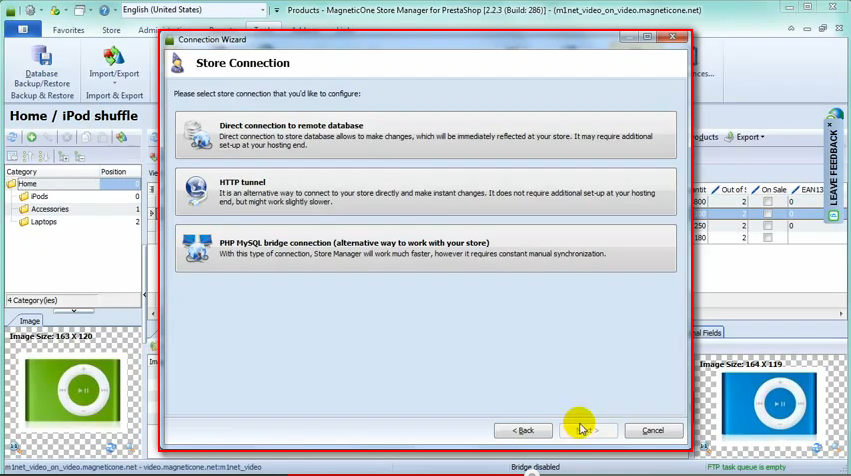
Task: Click magnifier icon under green iPod image
Action: [130, 448]
